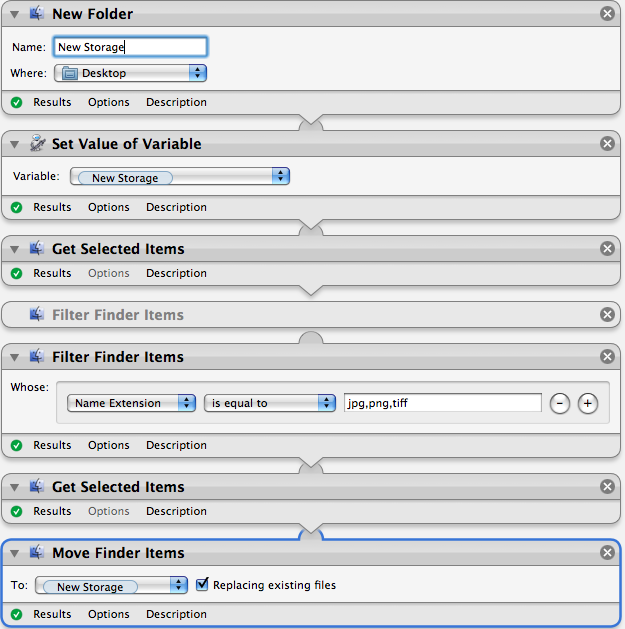Show Results of first Get Selected Items

(52, 273)
